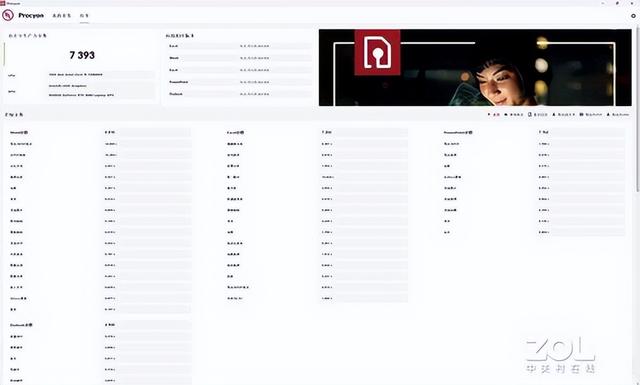Click the banner image of woman
The height and width of the screenshot is (385, 640).
pos(475,67)
